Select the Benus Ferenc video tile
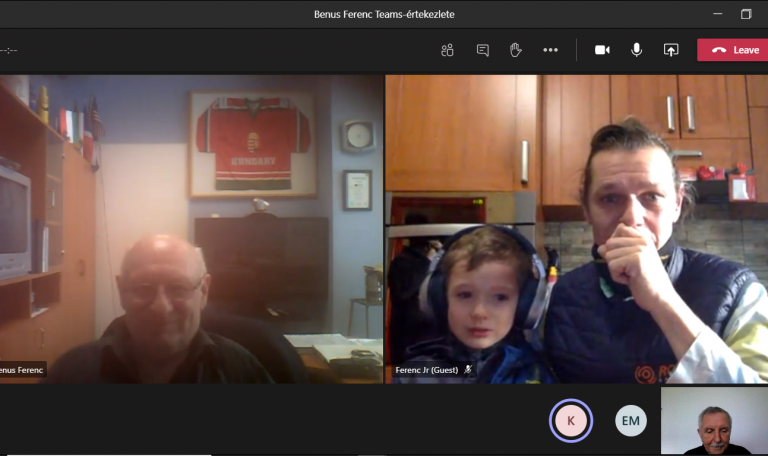Image resolution: width=768 pixels, height=456 pixels. [192, 229]
